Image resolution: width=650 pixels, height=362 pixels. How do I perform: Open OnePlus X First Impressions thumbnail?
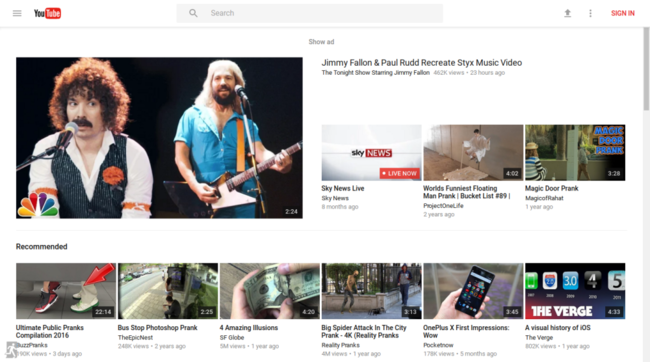click(x=473, y=291)
